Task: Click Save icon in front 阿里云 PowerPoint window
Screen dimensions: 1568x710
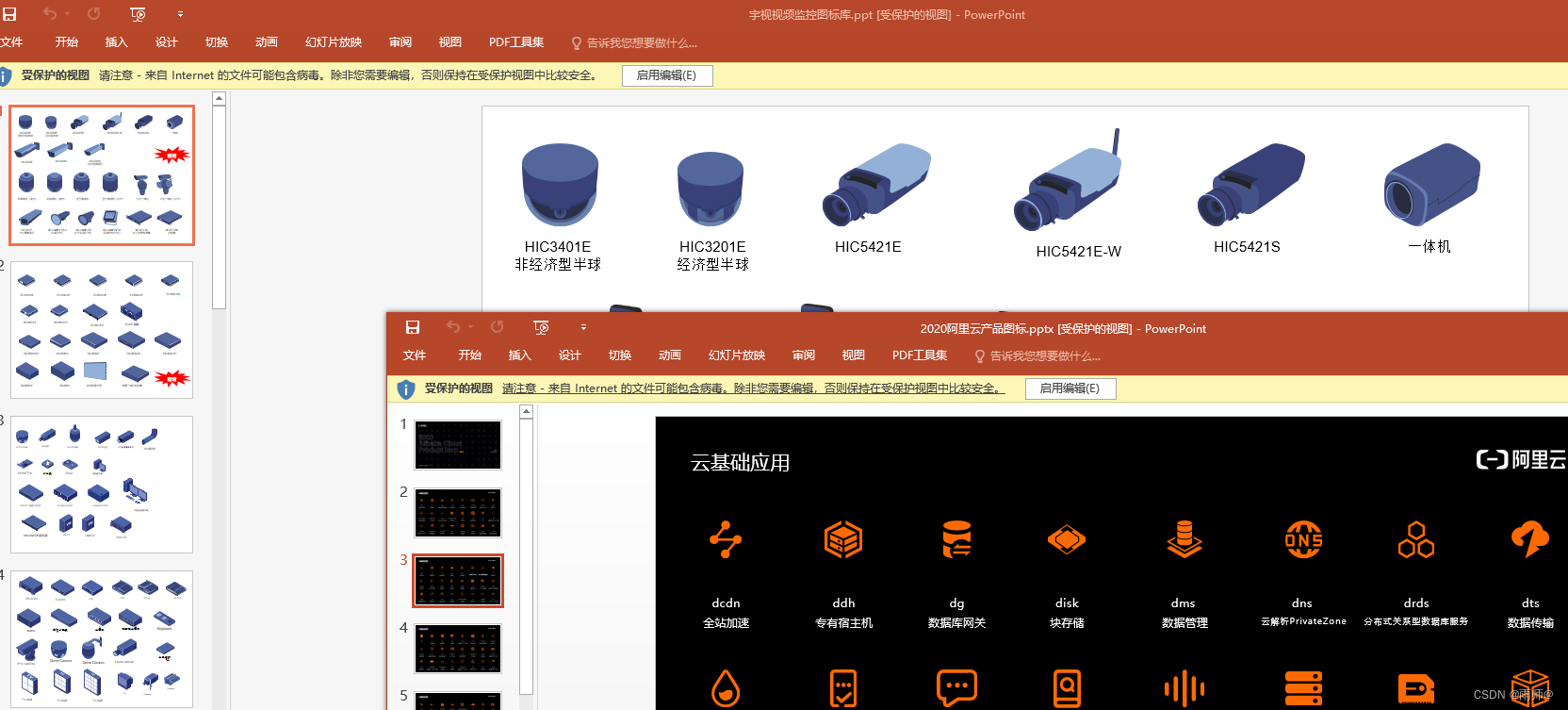Action: 413,327
